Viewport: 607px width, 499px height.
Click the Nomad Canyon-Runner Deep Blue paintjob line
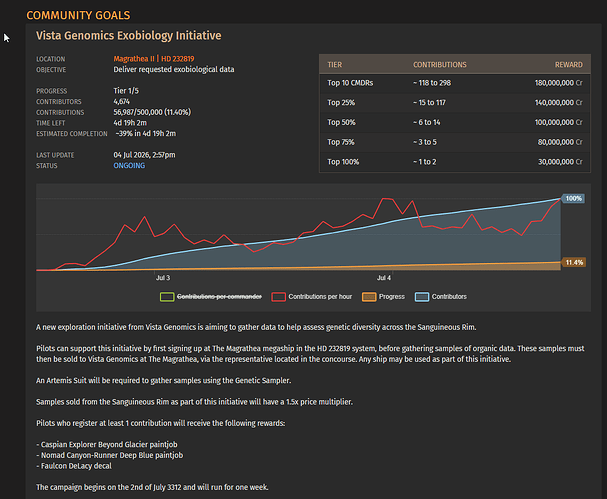110,455
